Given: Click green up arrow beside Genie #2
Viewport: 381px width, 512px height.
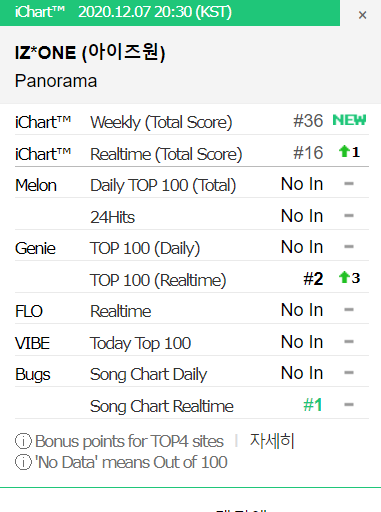Looking at the screenshot, I should click(343, 277).
